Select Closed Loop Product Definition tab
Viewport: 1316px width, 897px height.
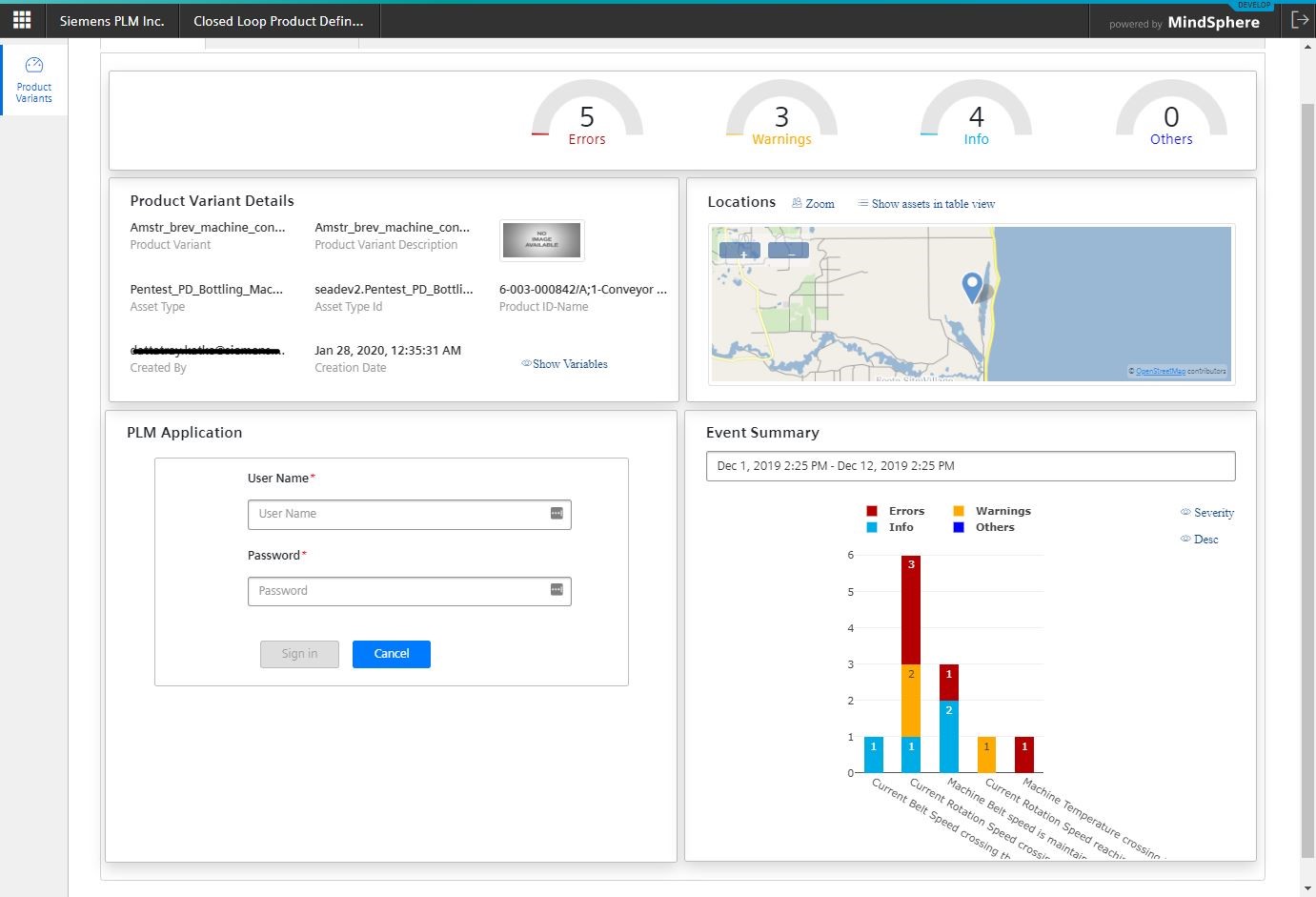pos(278,21)
